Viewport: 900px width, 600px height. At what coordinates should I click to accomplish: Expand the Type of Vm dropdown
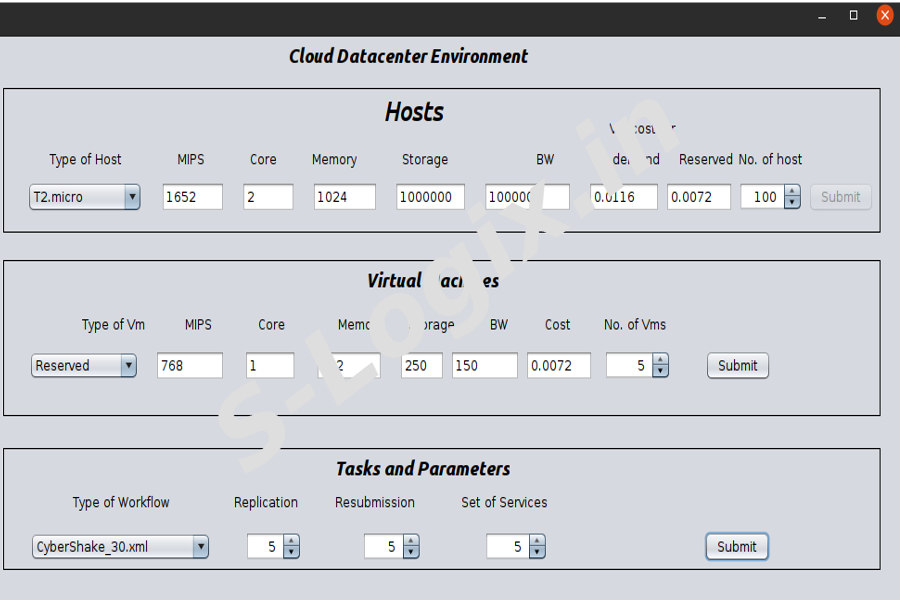tap(83, 366)
